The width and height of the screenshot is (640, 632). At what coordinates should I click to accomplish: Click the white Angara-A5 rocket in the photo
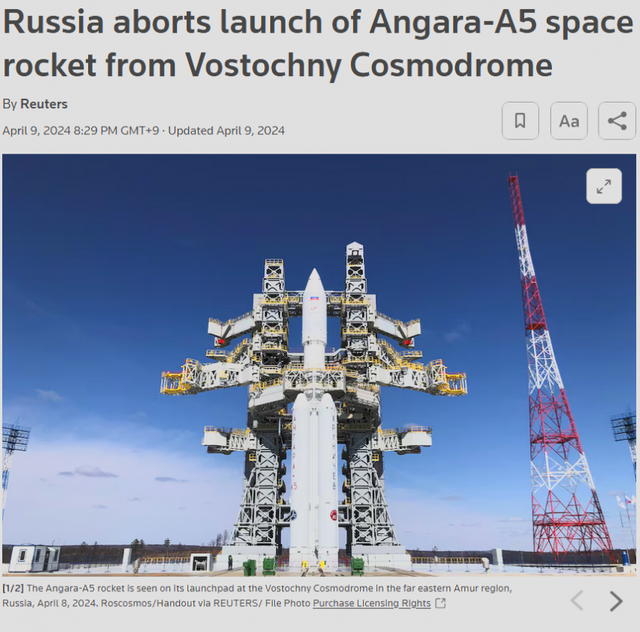pos(314,440)
